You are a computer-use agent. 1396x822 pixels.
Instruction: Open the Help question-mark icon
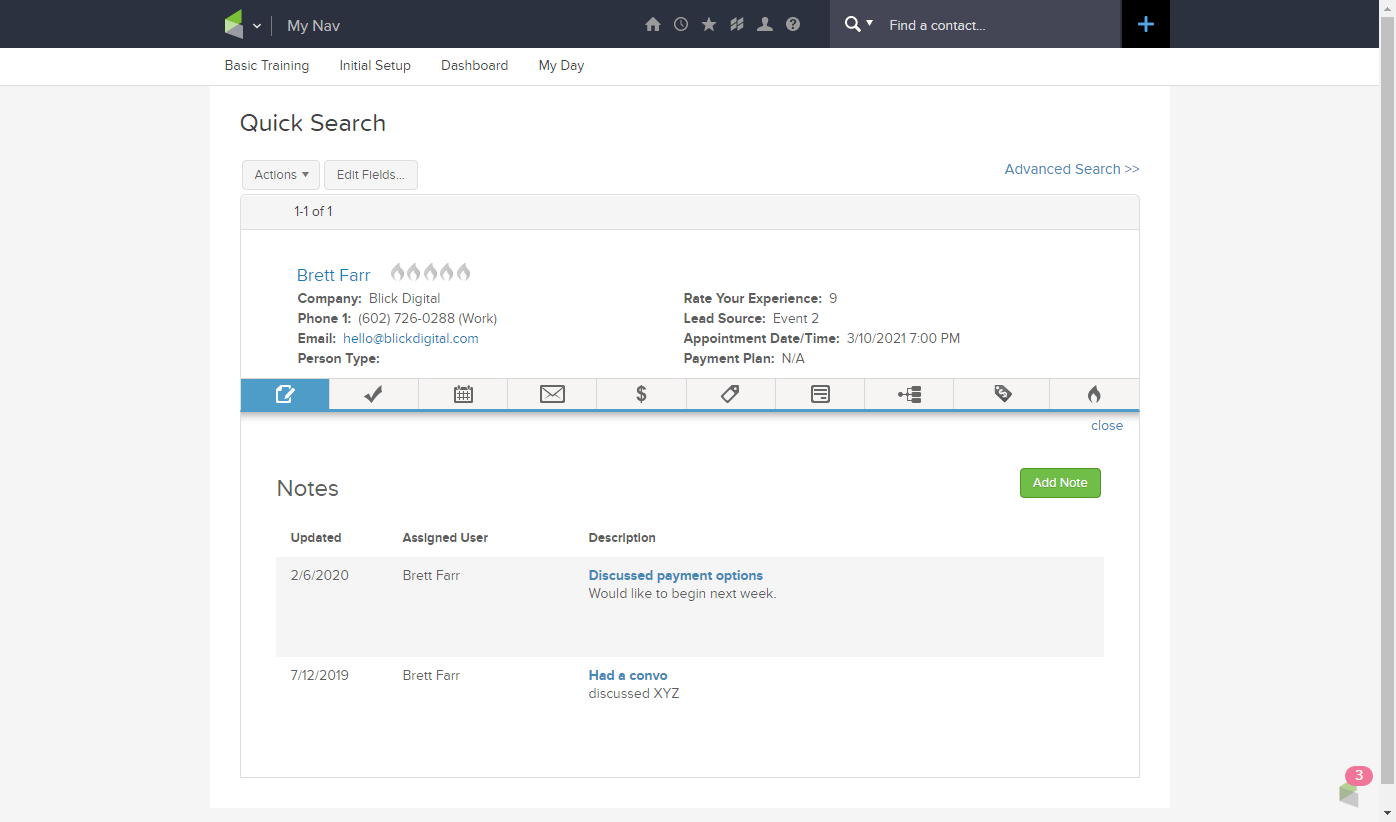[x=793, y=24]
